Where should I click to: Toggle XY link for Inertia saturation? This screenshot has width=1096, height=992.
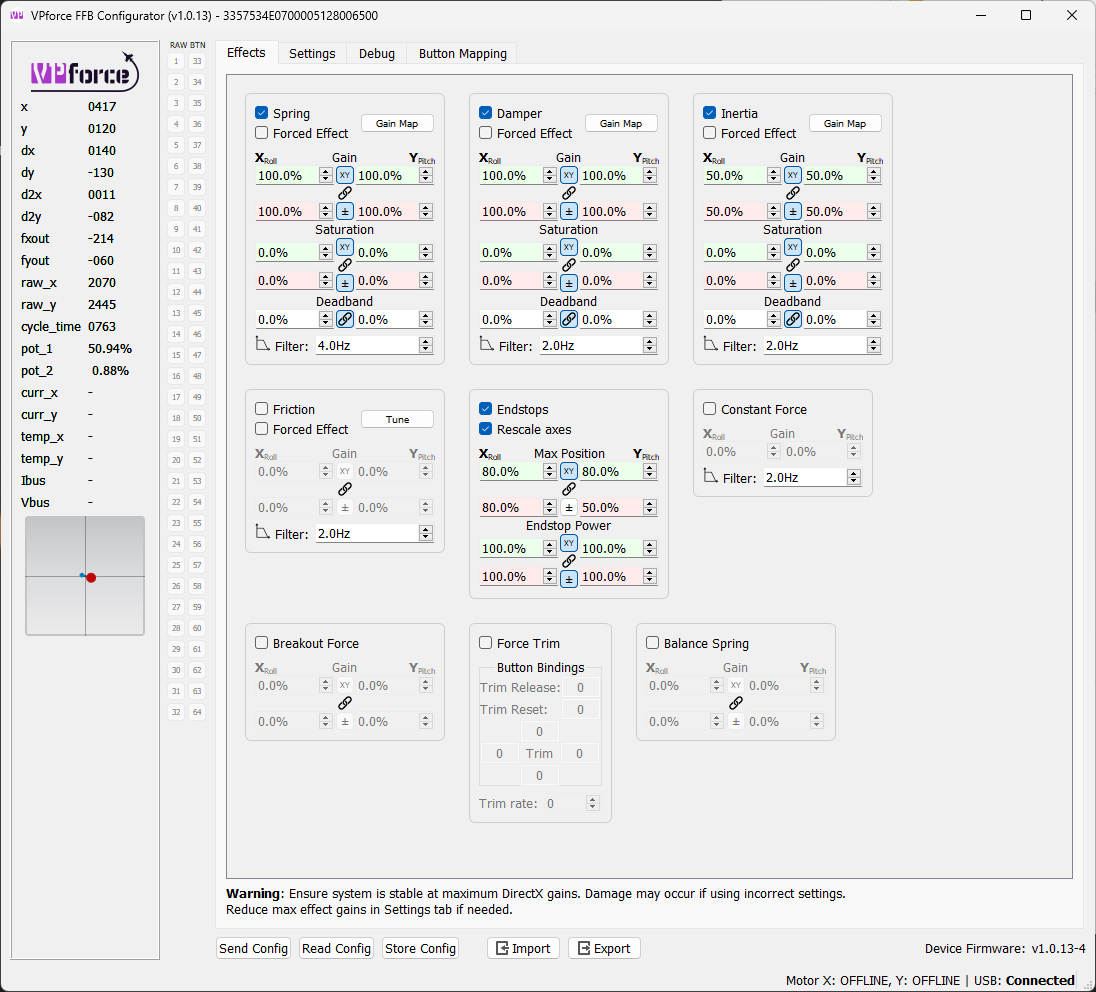pyautogui.click(x=793, y=247)
